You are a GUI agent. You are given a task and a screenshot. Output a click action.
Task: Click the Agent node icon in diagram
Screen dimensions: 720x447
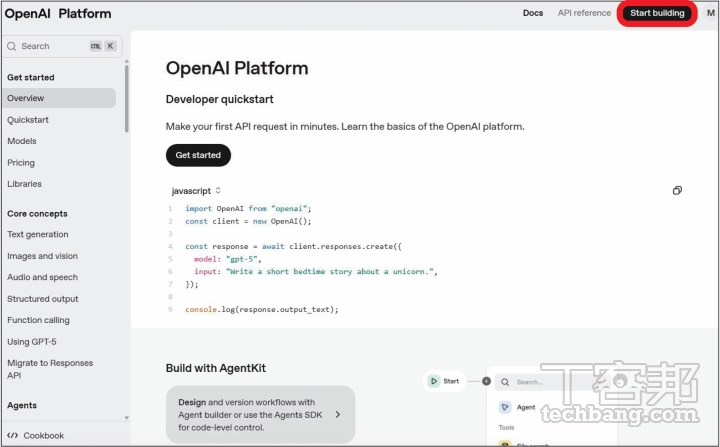coord(505,407)
